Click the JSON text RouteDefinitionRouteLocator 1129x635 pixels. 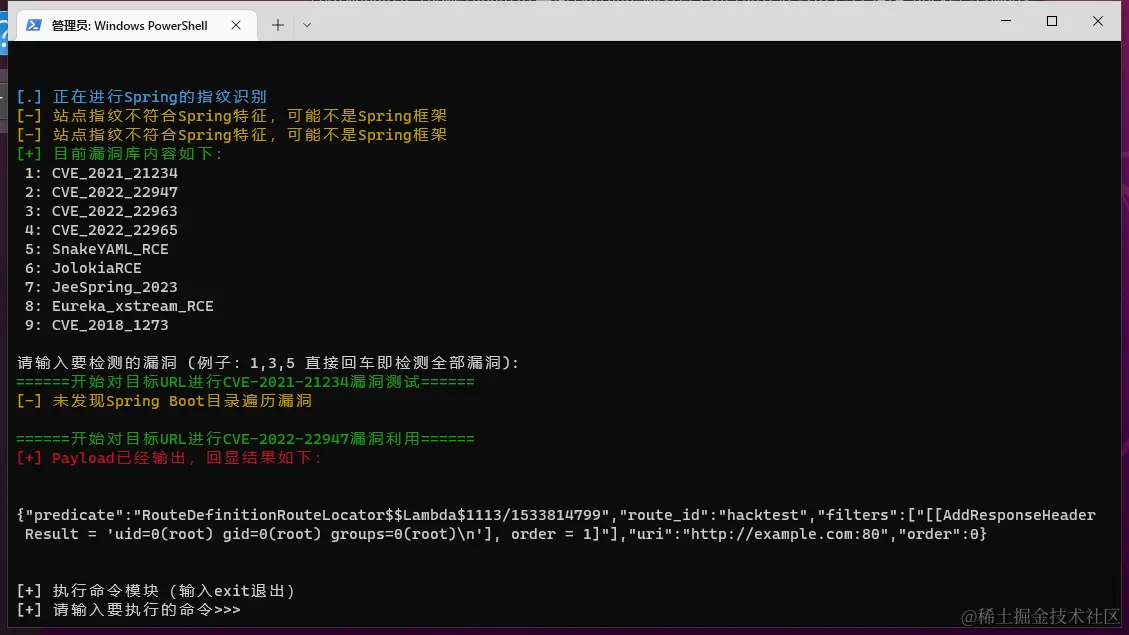click(x=264, y=515)
